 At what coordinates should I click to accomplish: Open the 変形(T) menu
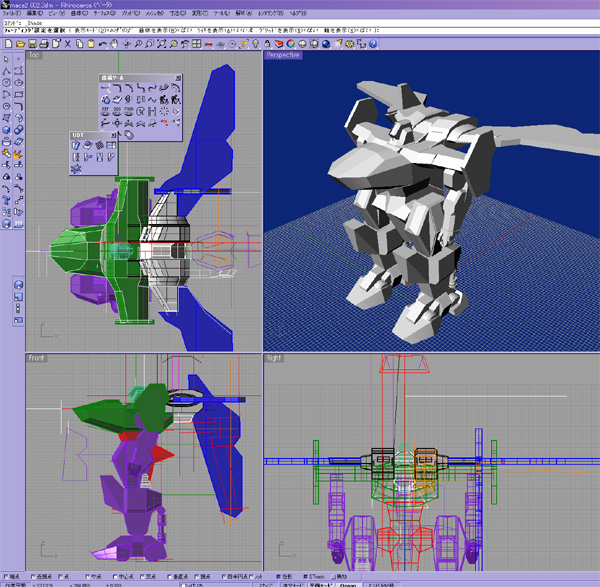coord(199,13)
